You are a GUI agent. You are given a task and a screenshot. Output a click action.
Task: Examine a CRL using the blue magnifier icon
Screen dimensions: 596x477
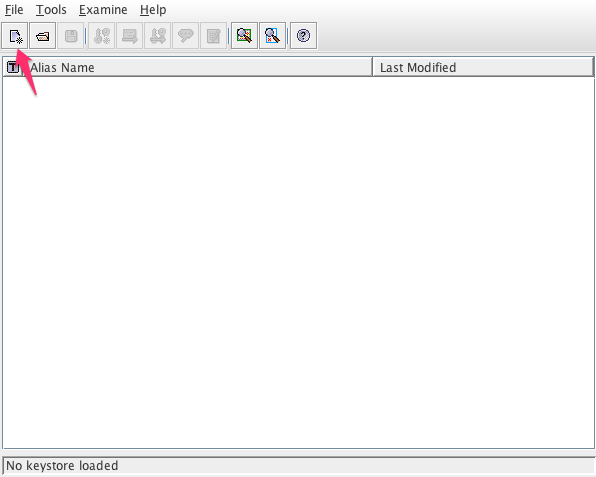pyautogui.click(x=273, y=36)
